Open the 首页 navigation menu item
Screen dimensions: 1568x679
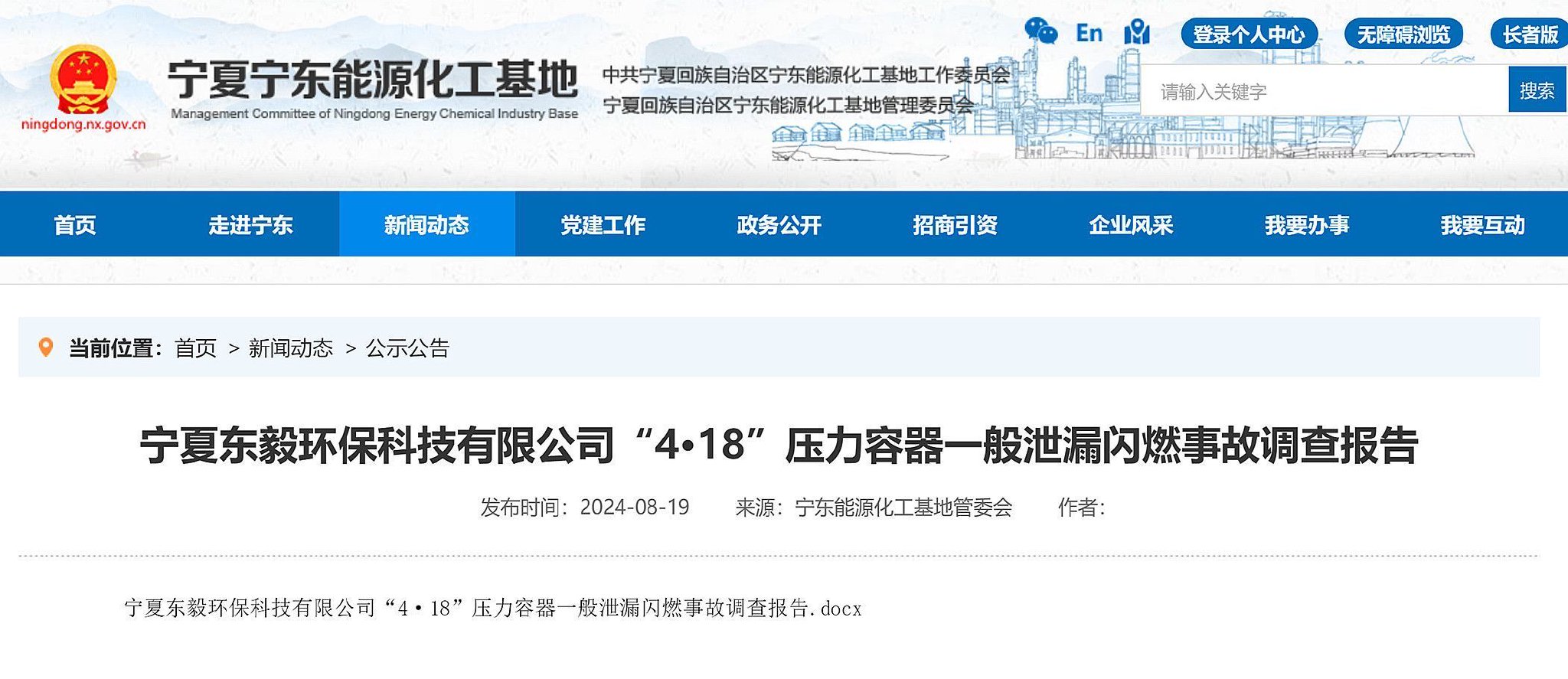pos(75,225)
